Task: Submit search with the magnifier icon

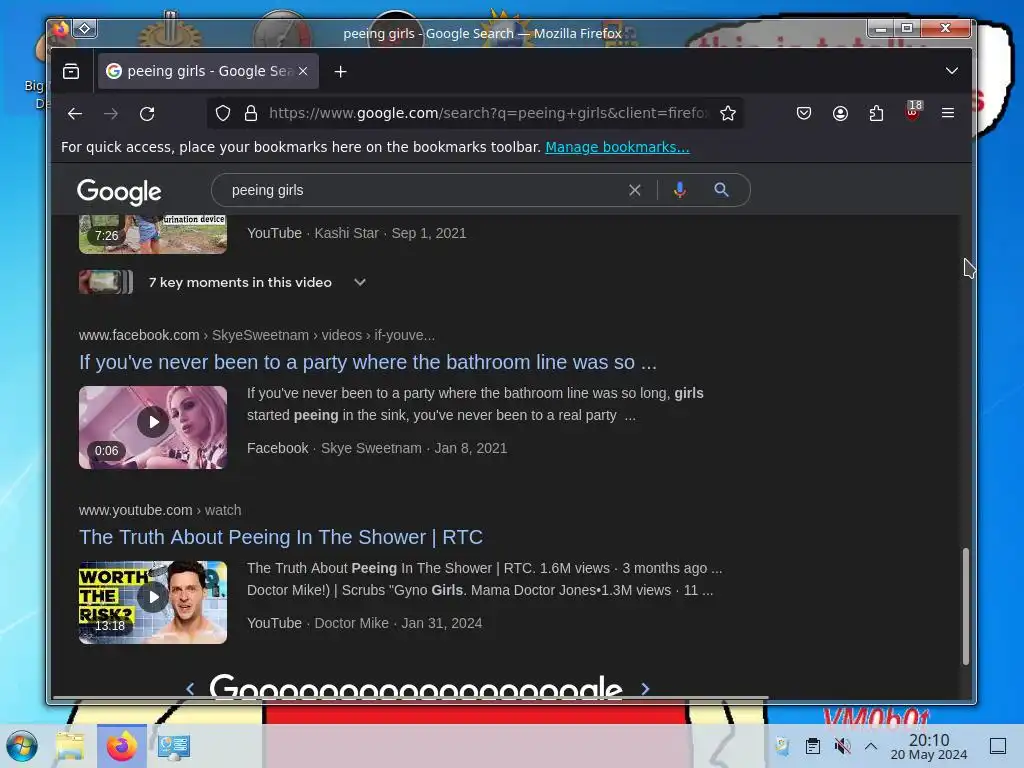Action: 721,190
